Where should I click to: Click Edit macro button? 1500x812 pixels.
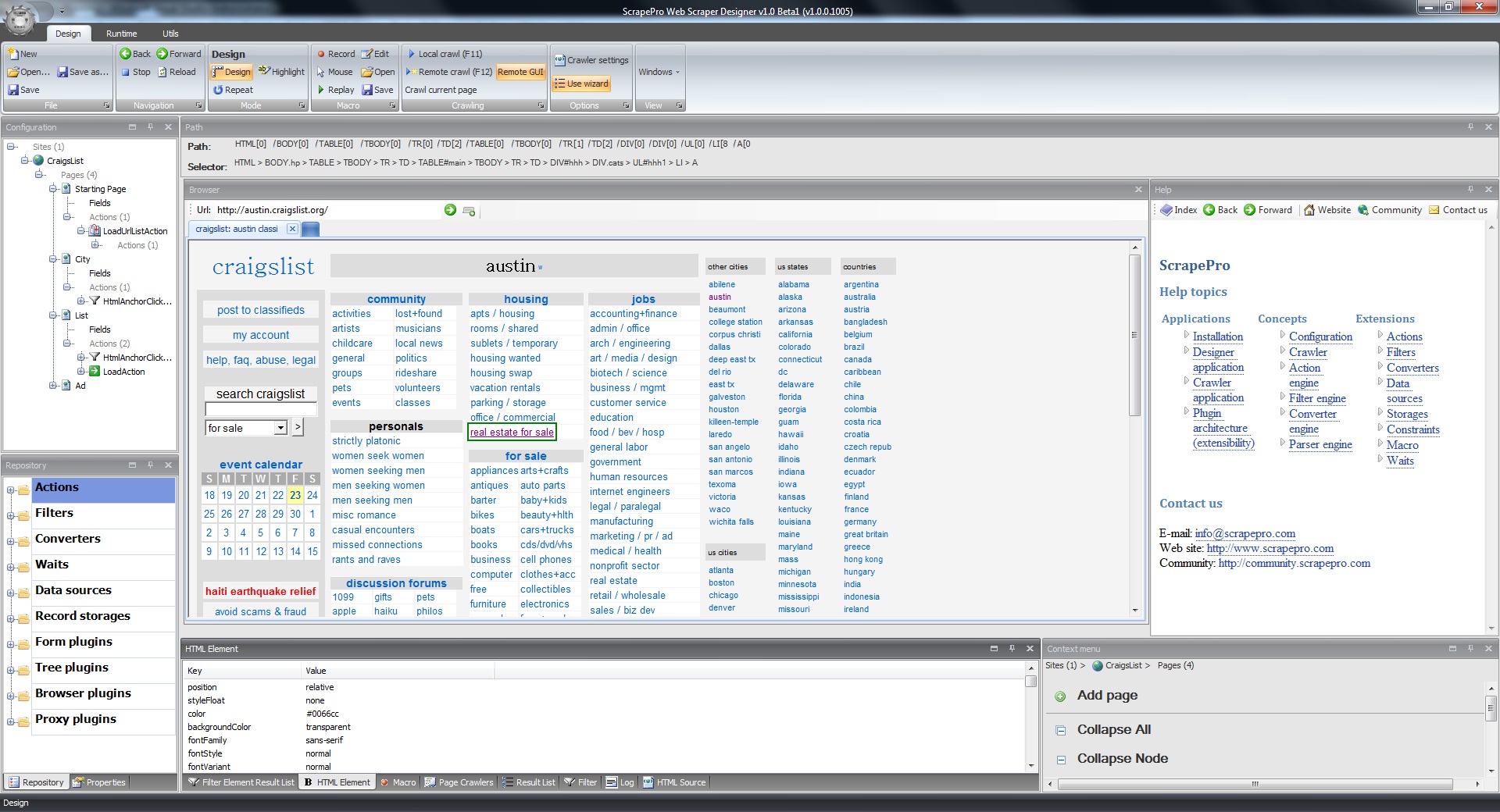pyautogui.click(x=375, y=54)
